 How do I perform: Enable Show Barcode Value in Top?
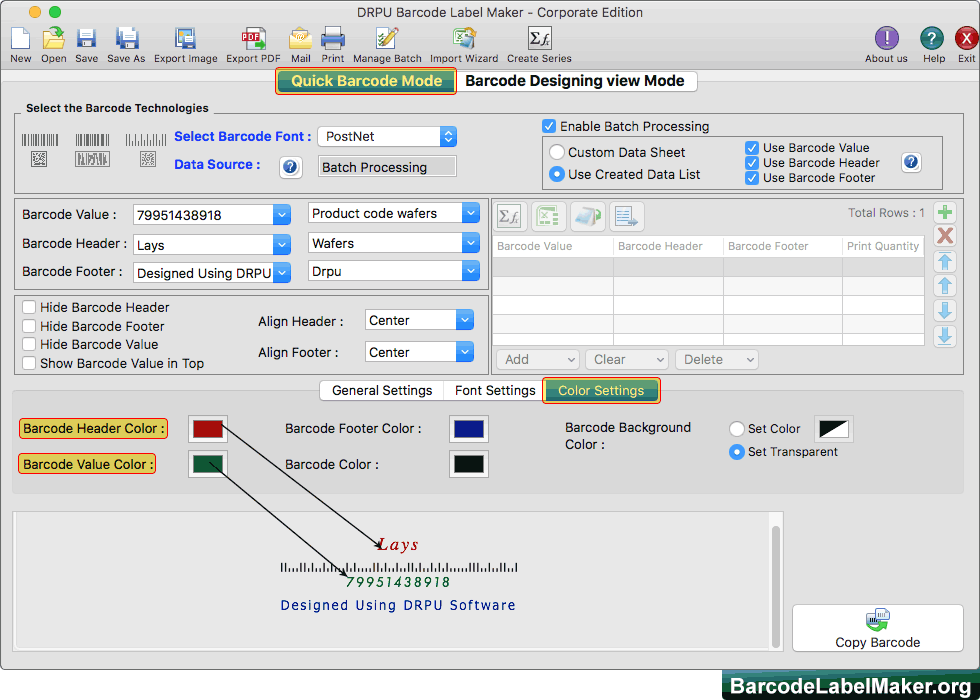29,363
